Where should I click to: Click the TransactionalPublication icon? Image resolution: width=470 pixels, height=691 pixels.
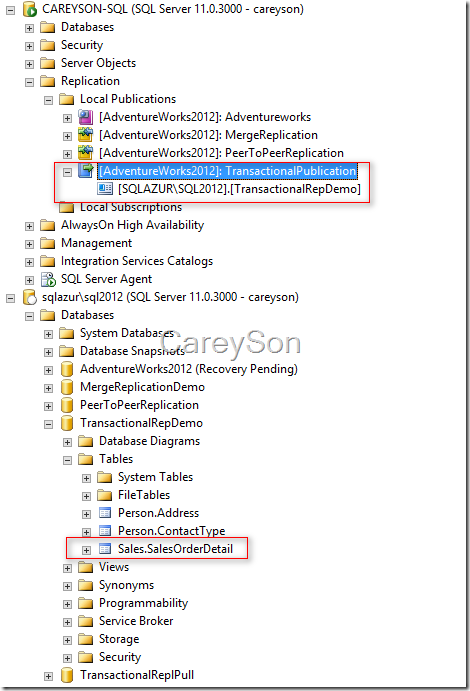point(85,171)
